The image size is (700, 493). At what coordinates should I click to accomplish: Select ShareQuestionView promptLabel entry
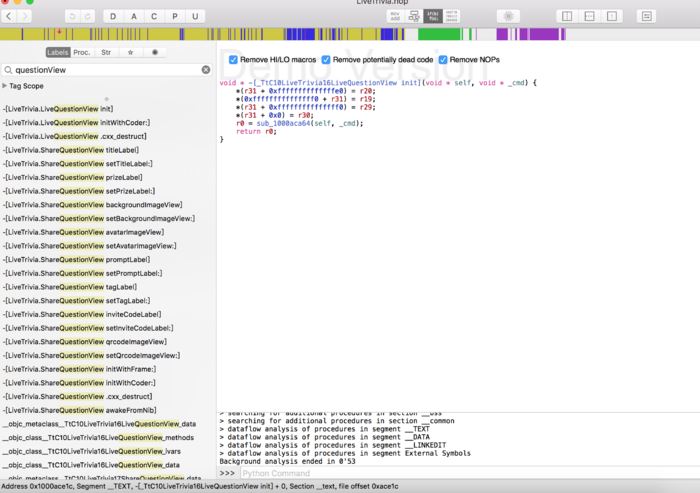tap(76, 259)
